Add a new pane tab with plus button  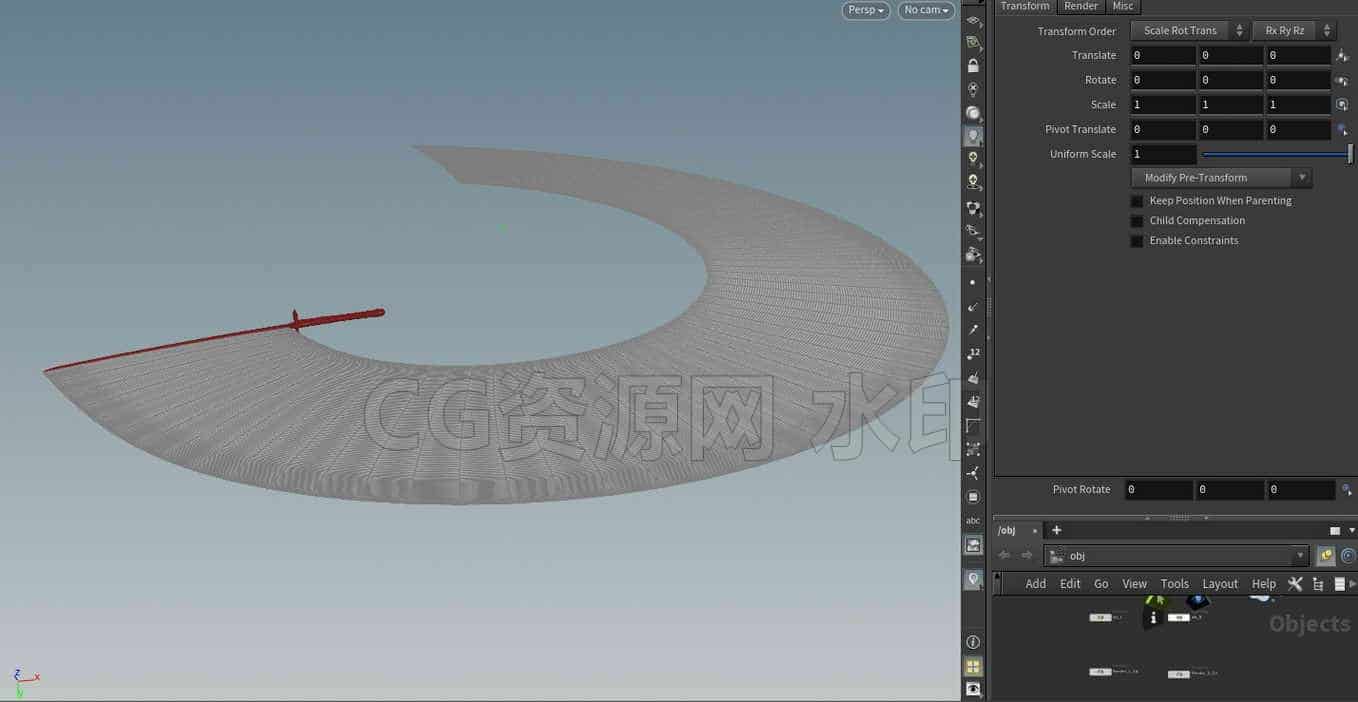pyautogui.click(x=1056, y=530)
